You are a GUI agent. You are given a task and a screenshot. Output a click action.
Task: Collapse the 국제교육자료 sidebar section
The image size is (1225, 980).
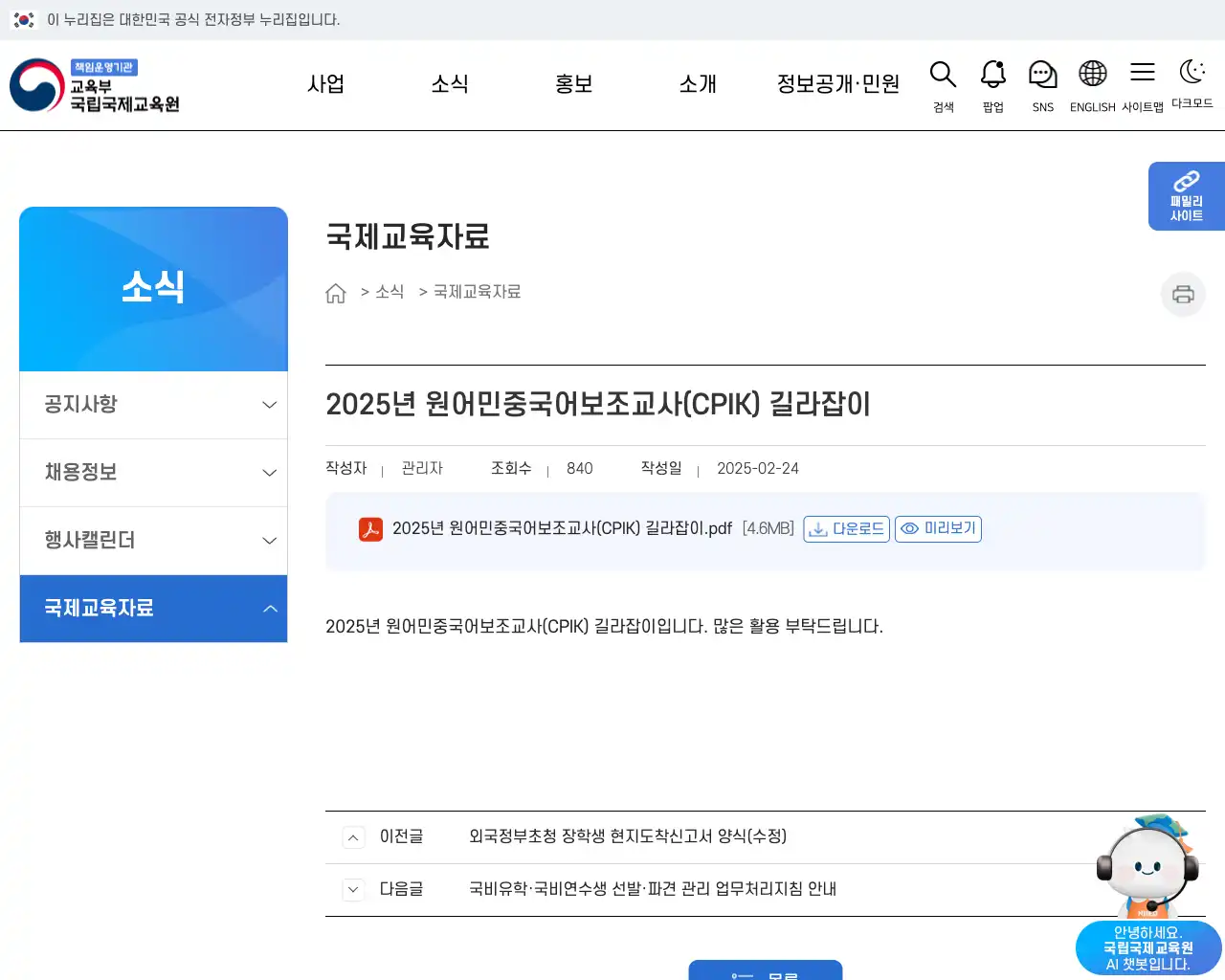click(153, 609)
